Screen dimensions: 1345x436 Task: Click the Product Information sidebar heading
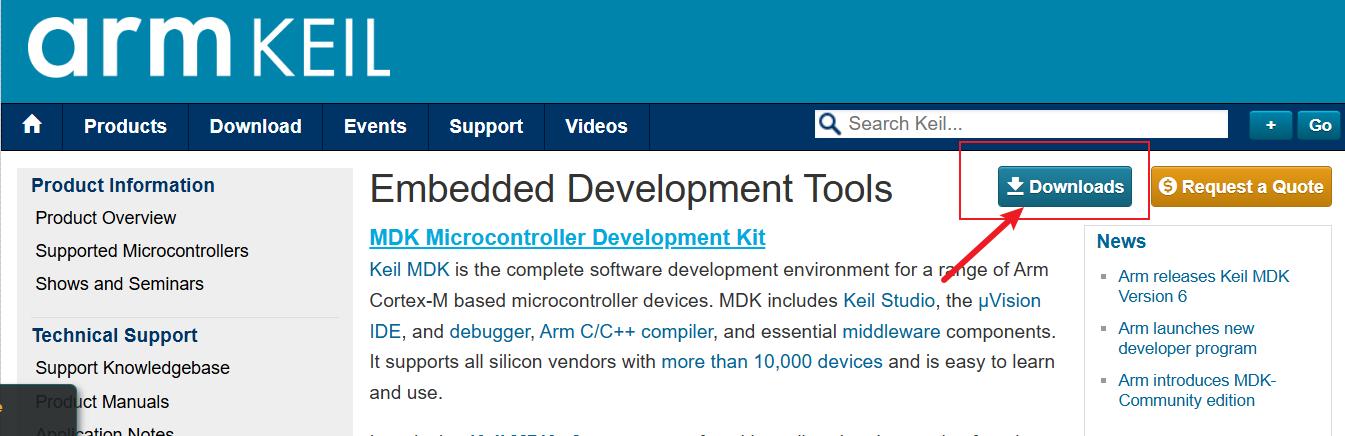[x=123, y=185]
